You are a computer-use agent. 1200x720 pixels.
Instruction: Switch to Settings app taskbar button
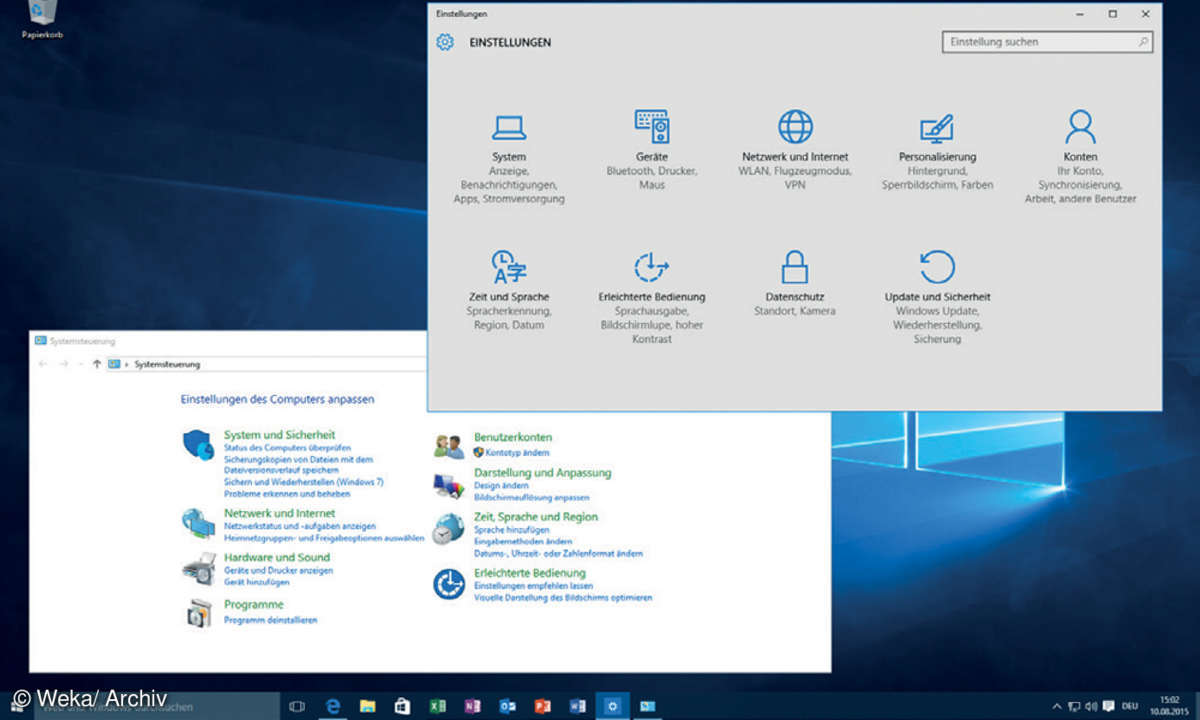pos(612,705)
